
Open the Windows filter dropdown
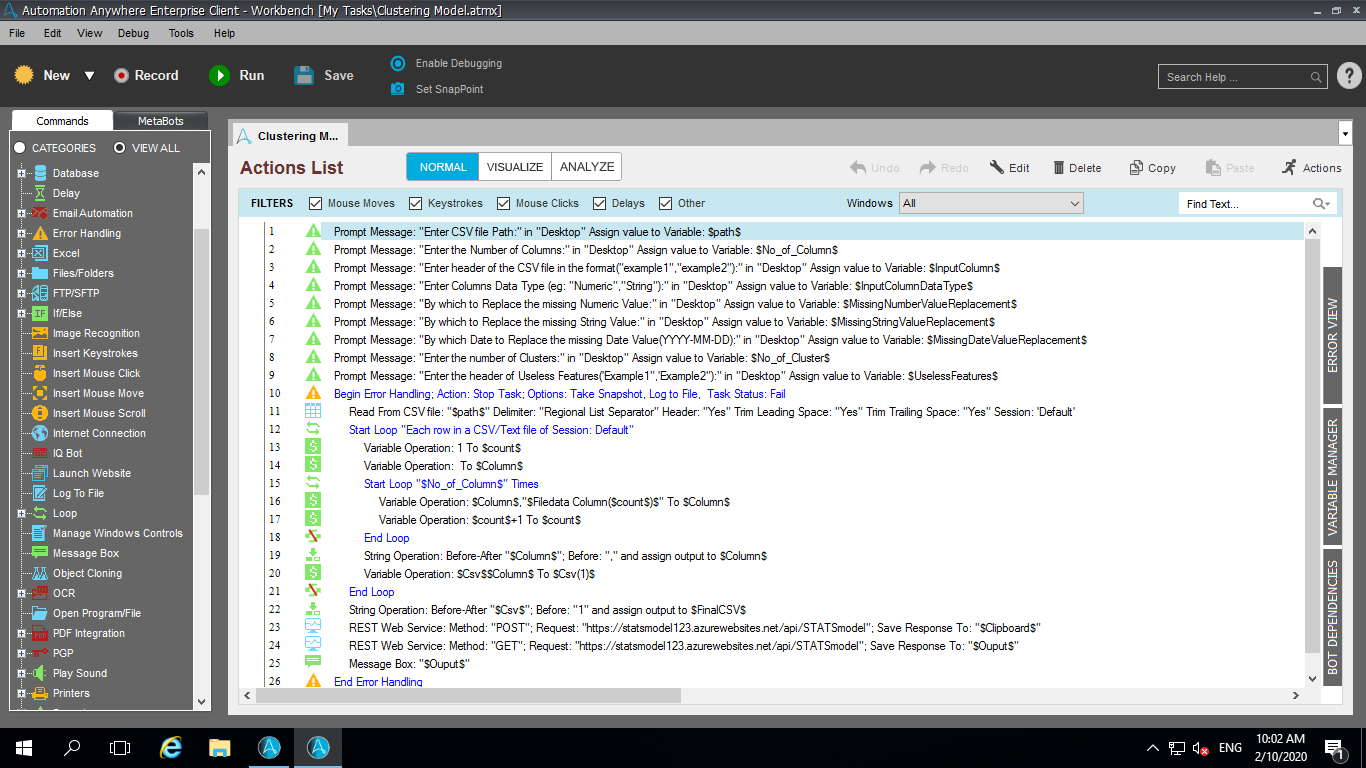pyautogui.click(x=990, y=203)
